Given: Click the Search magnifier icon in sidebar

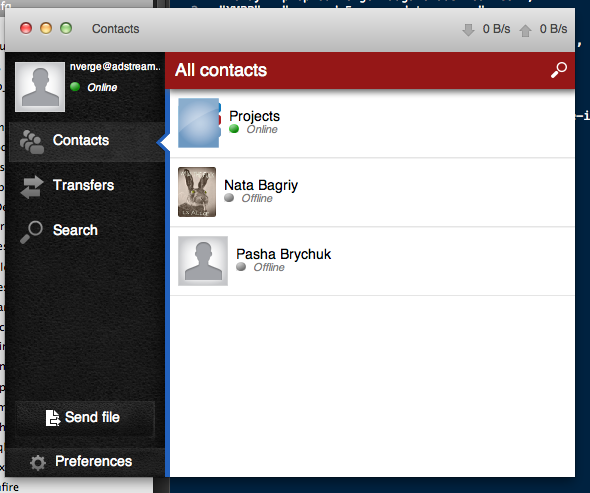Looking at the screenshot, I should [31, 232].
